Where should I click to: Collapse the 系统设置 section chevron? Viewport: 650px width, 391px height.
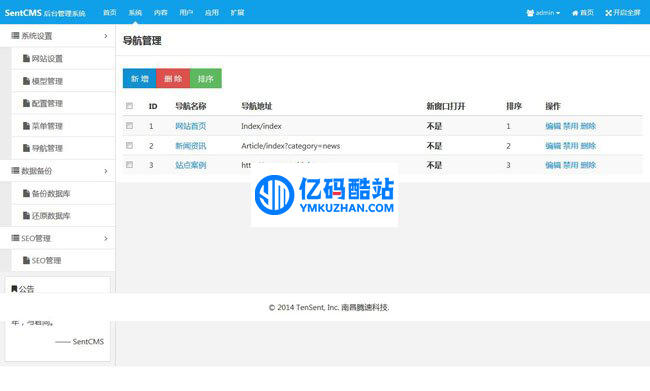click(106, 36)
